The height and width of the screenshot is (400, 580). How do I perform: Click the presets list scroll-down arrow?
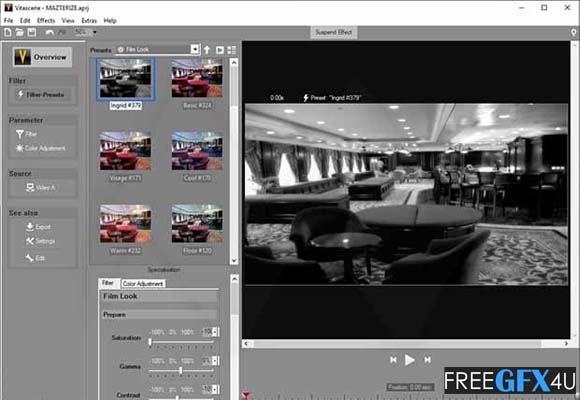[x=234, y=260]
